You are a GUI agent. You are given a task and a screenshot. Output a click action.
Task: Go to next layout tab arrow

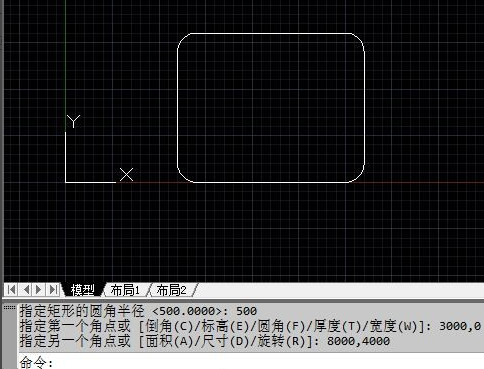click(39, 289)
